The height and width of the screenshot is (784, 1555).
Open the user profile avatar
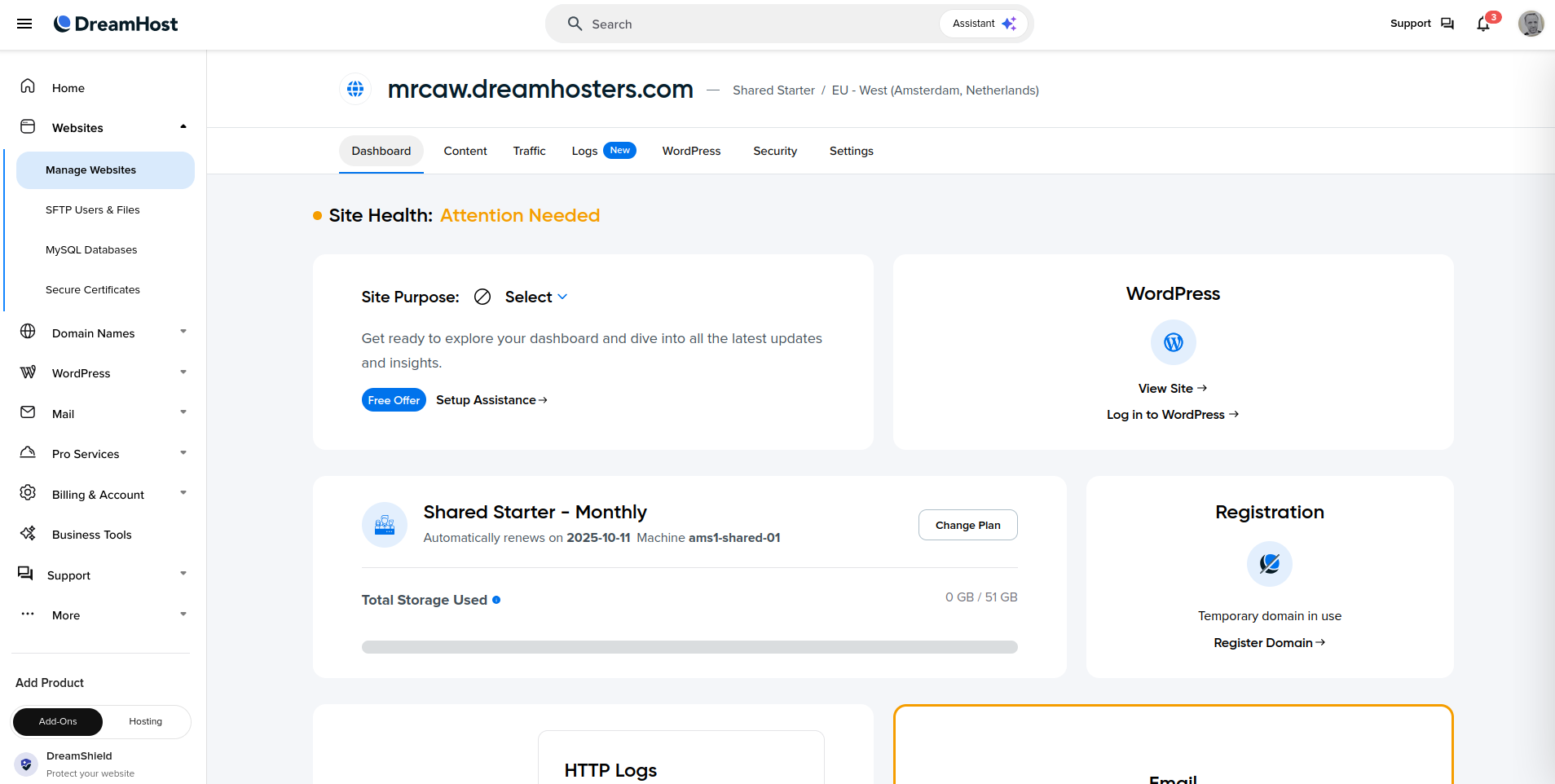coord(1531,23)
